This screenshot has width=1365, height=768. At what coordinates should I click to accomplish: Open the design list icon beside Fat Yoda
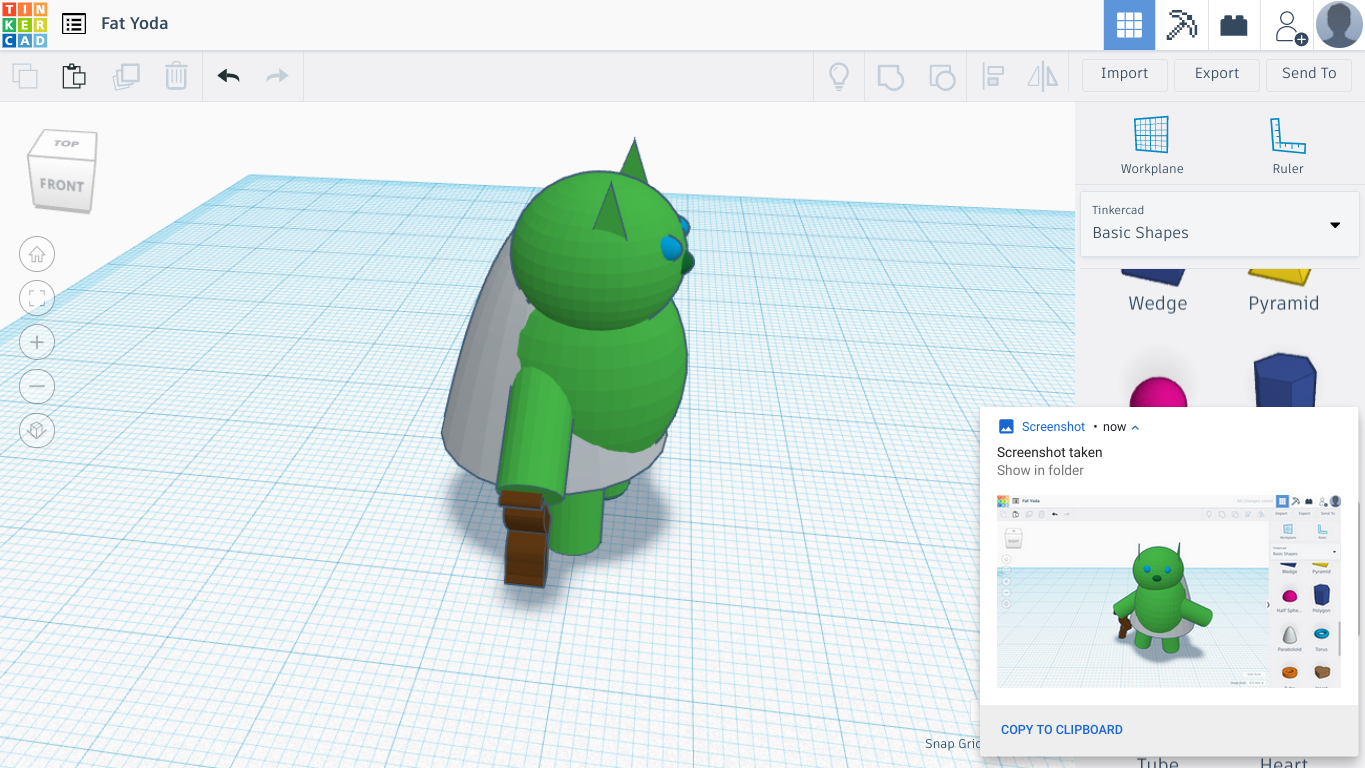click(73, 23)
